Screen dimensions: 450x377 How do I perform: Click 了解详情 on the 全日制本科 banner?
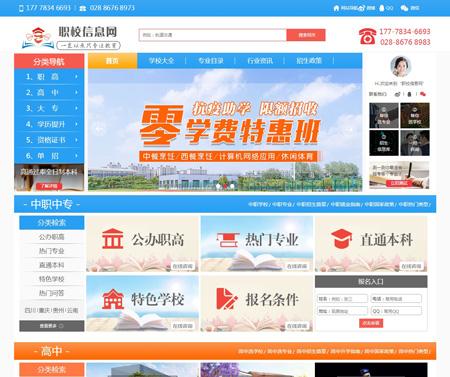(x=49, y=186)
